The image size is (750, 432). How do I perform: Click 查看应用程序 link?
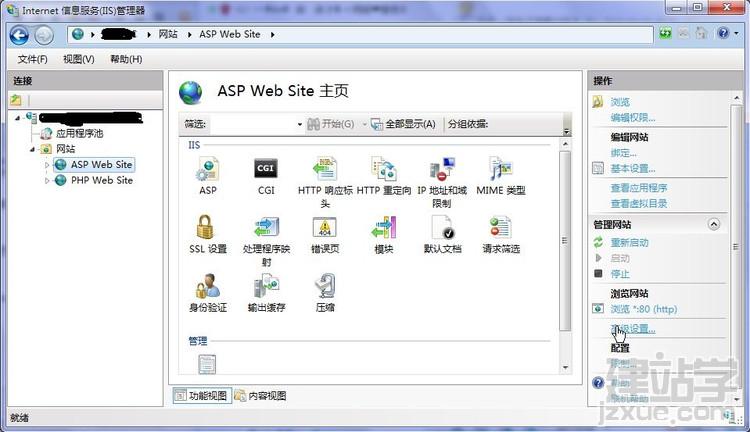click(x=639, y=188)
